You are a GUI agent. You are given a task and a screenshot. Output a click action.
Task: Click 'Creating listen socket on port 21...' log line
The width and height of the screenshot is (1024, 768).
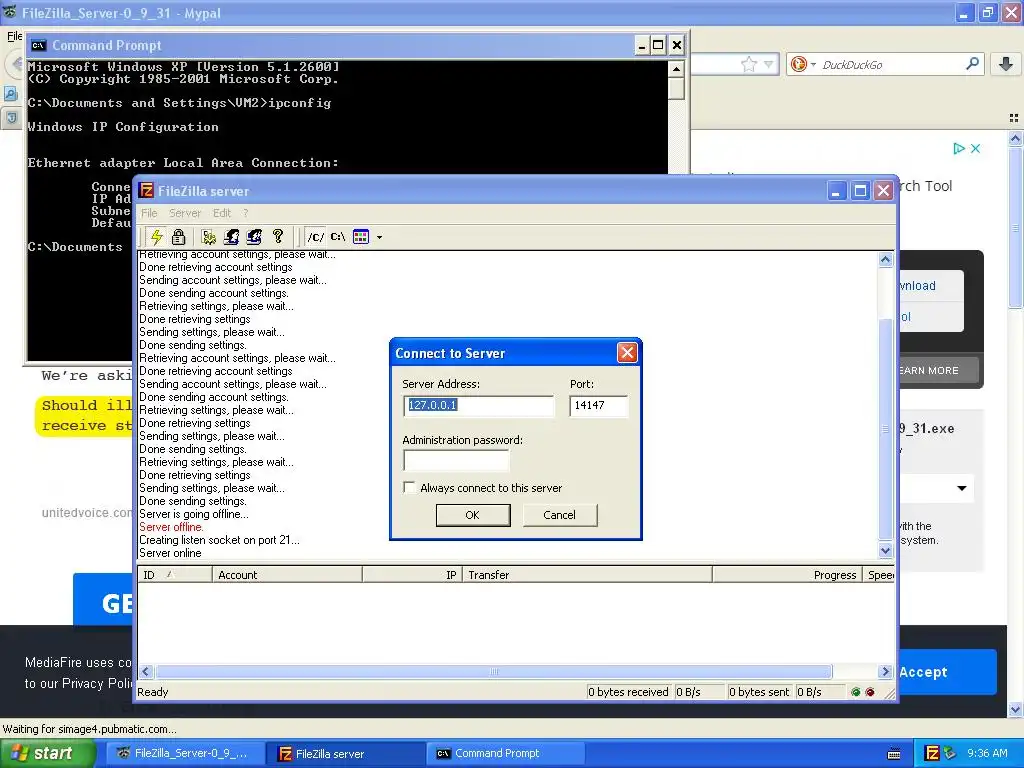219,540
